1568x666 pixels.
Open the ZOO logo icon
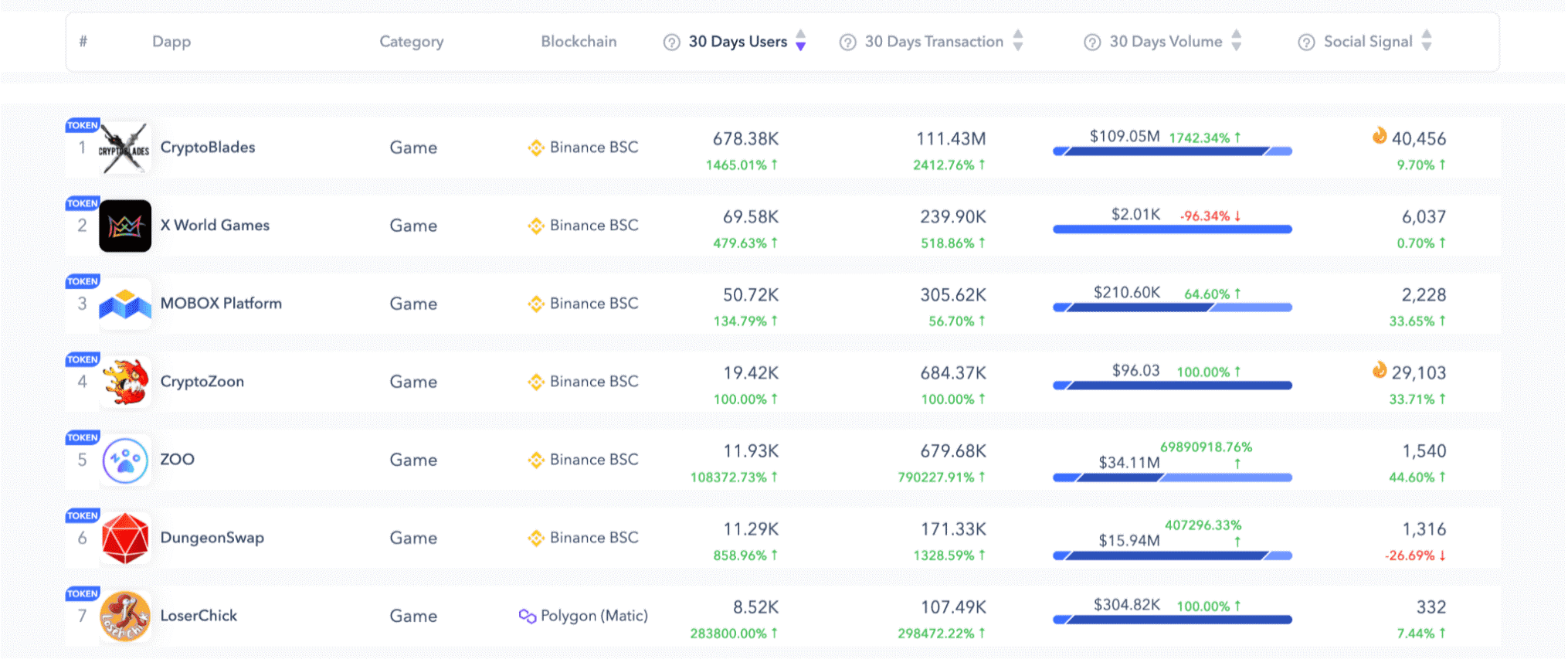(x=125, y=460)
